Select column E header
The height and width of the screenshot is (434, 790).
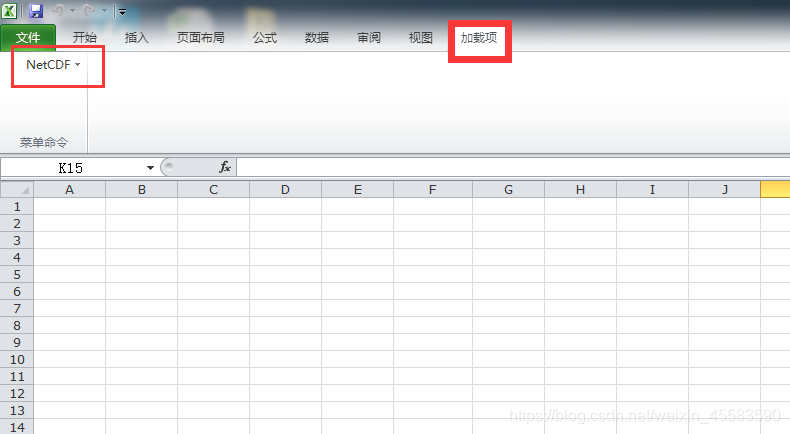coord(358,190)
